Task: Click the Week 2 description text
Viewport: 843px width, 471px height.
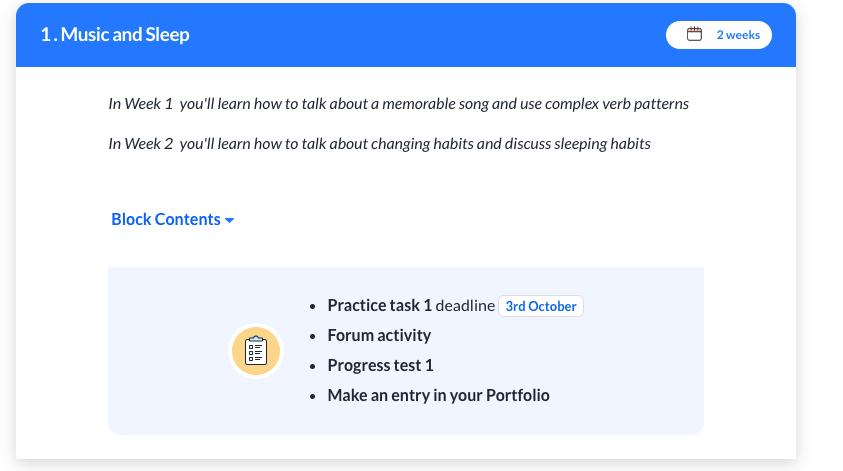Action: (x=380, y=144)
